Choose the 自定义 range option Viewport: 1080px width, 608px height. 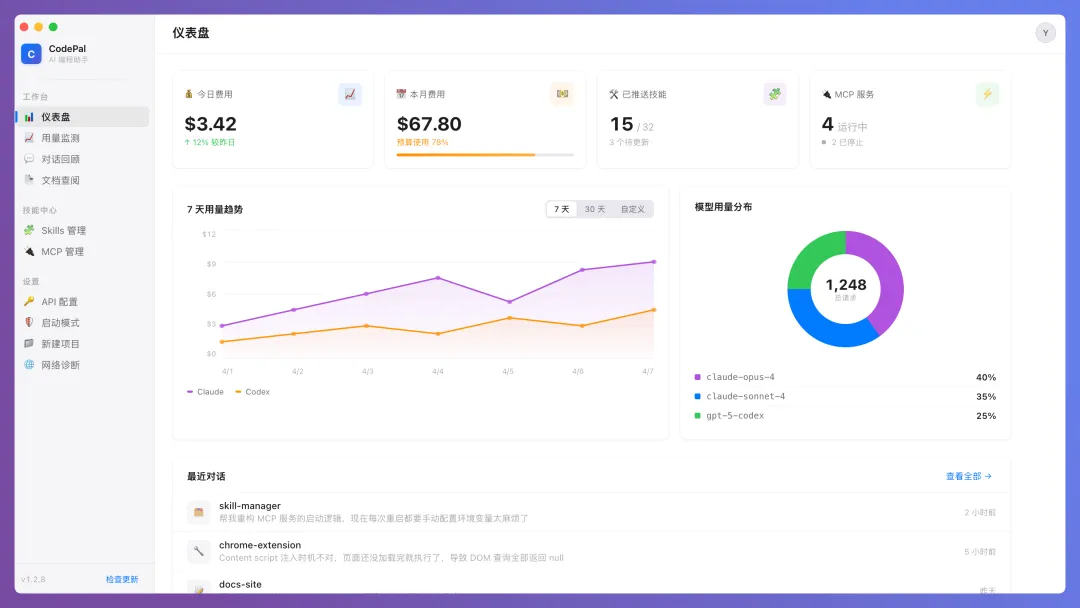pos(633,209)
